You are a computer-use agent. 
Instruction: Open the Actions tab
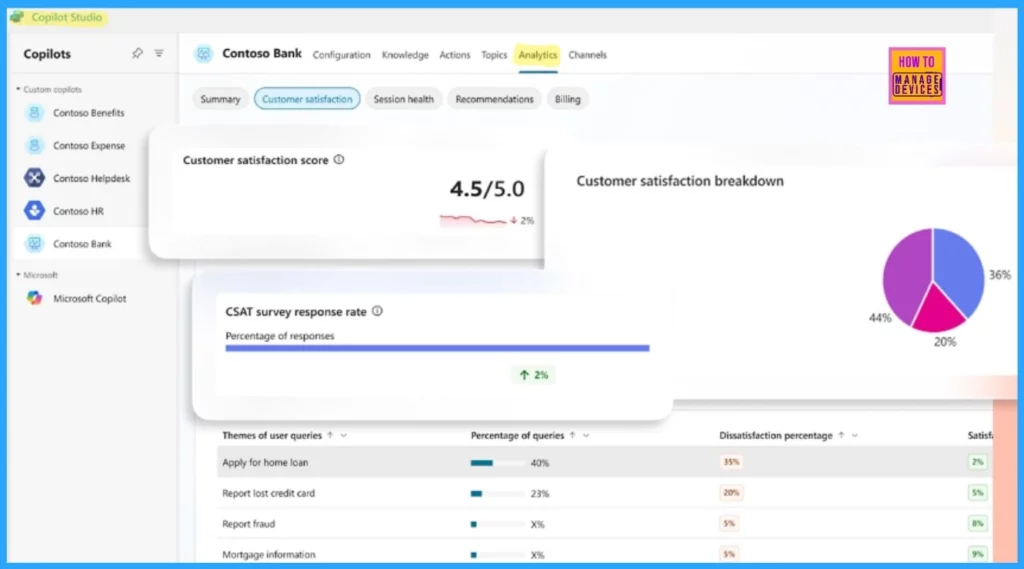click(455, 55)
